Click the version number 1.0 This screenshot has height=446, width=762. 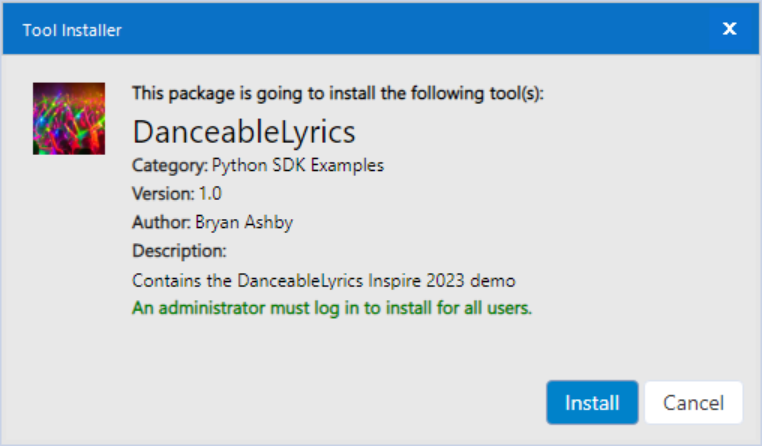click(210, 193)
